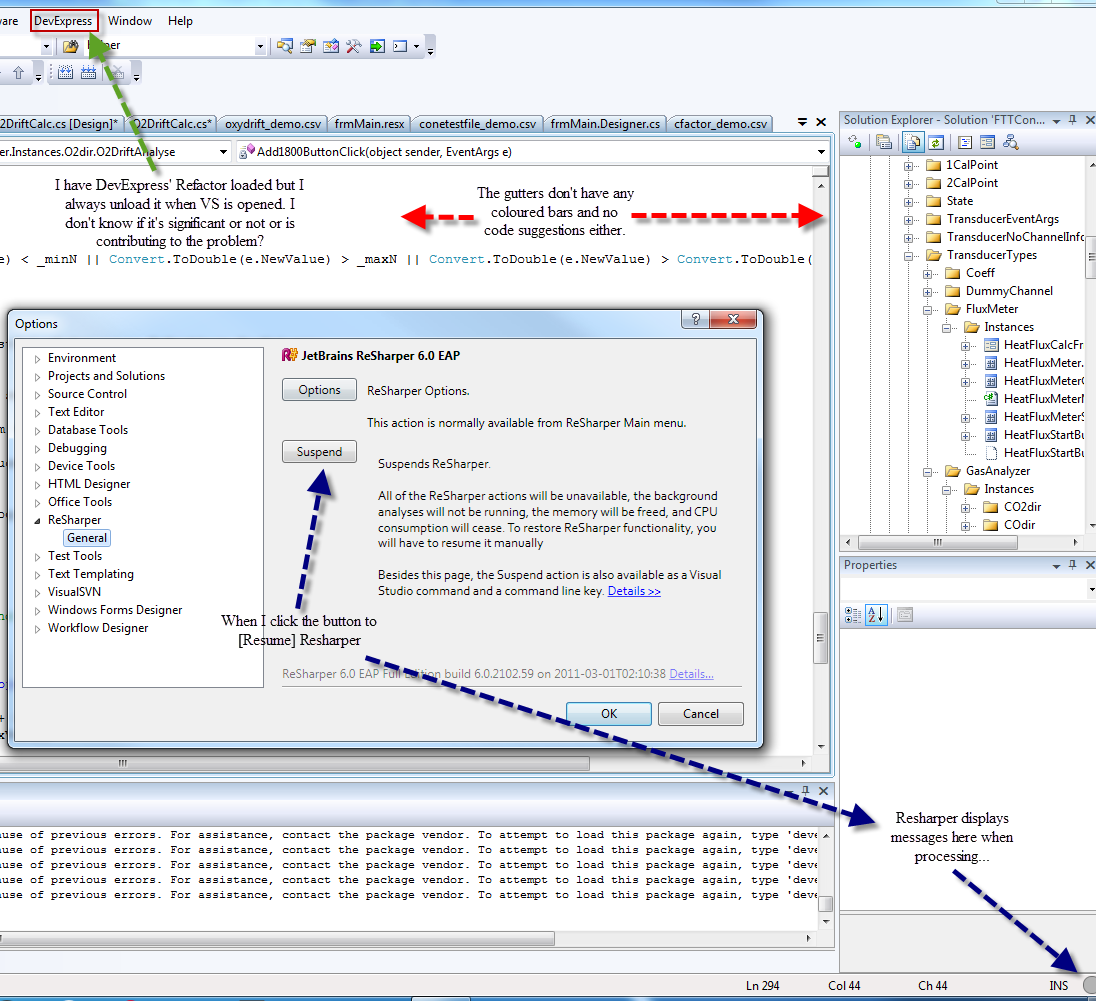
Task: Open Properties panel window position dropdown
Action: point(1056,566)
